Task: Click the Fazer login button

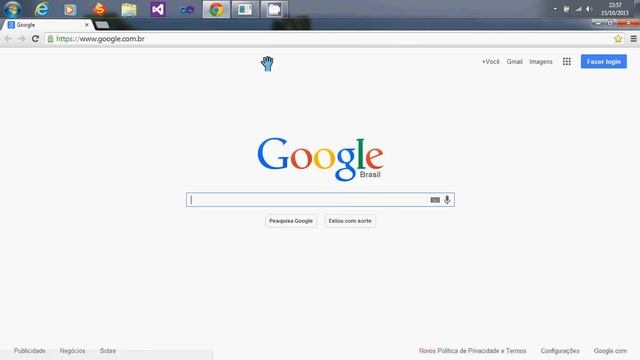Action: [604, 62]
